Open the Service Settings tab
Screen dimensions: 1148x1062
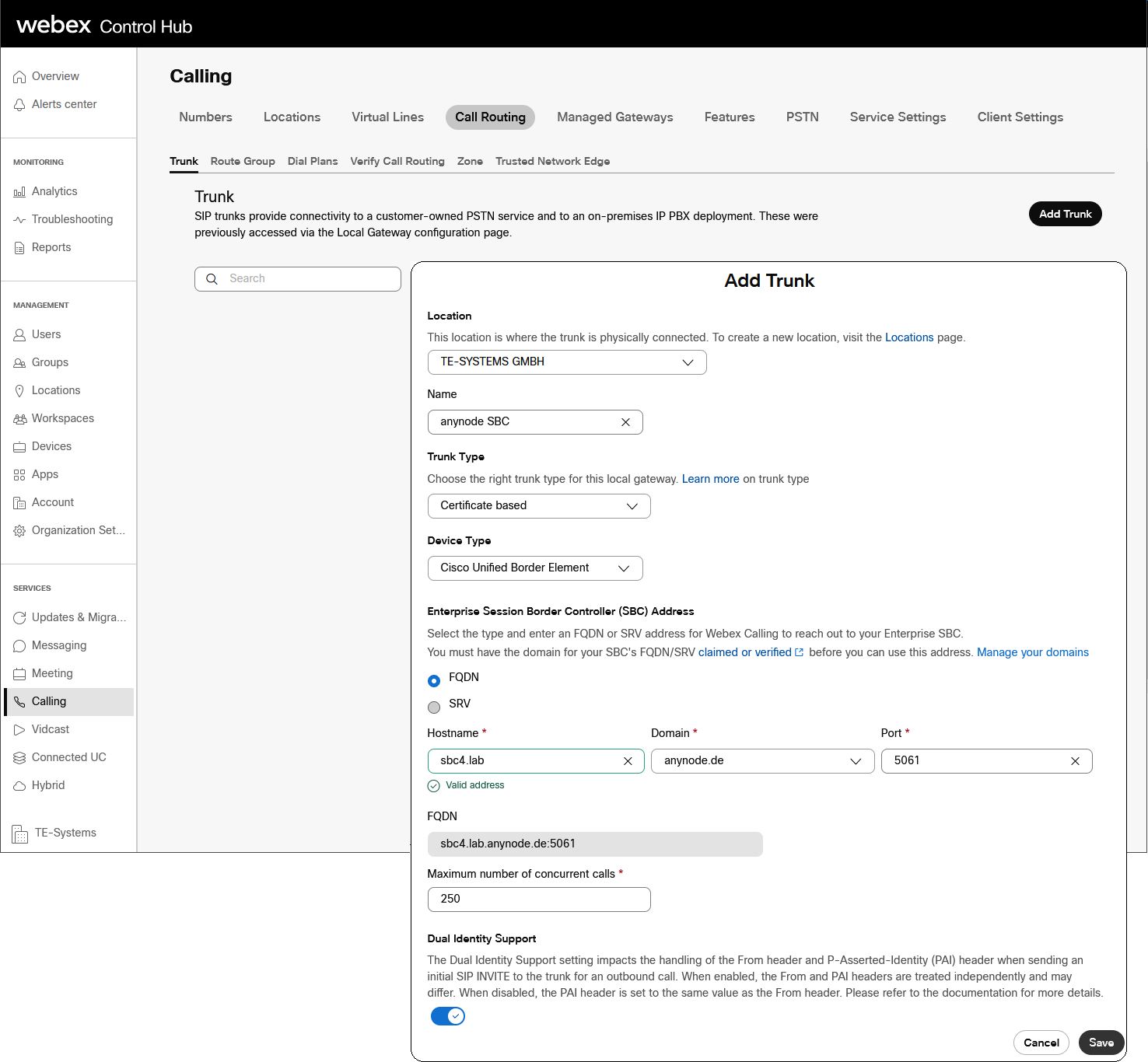pos(898,117)
